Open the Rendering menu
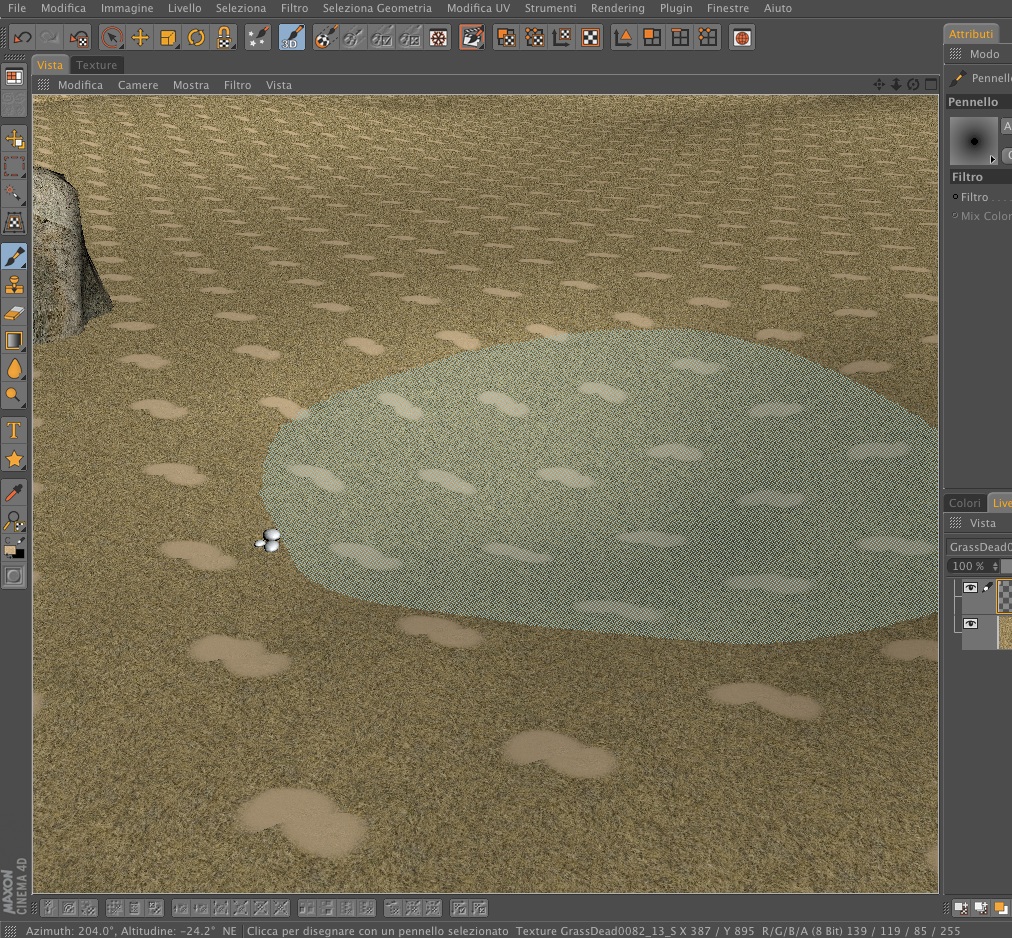Viewport: 1012px width, 938px height. pos(618,8)
